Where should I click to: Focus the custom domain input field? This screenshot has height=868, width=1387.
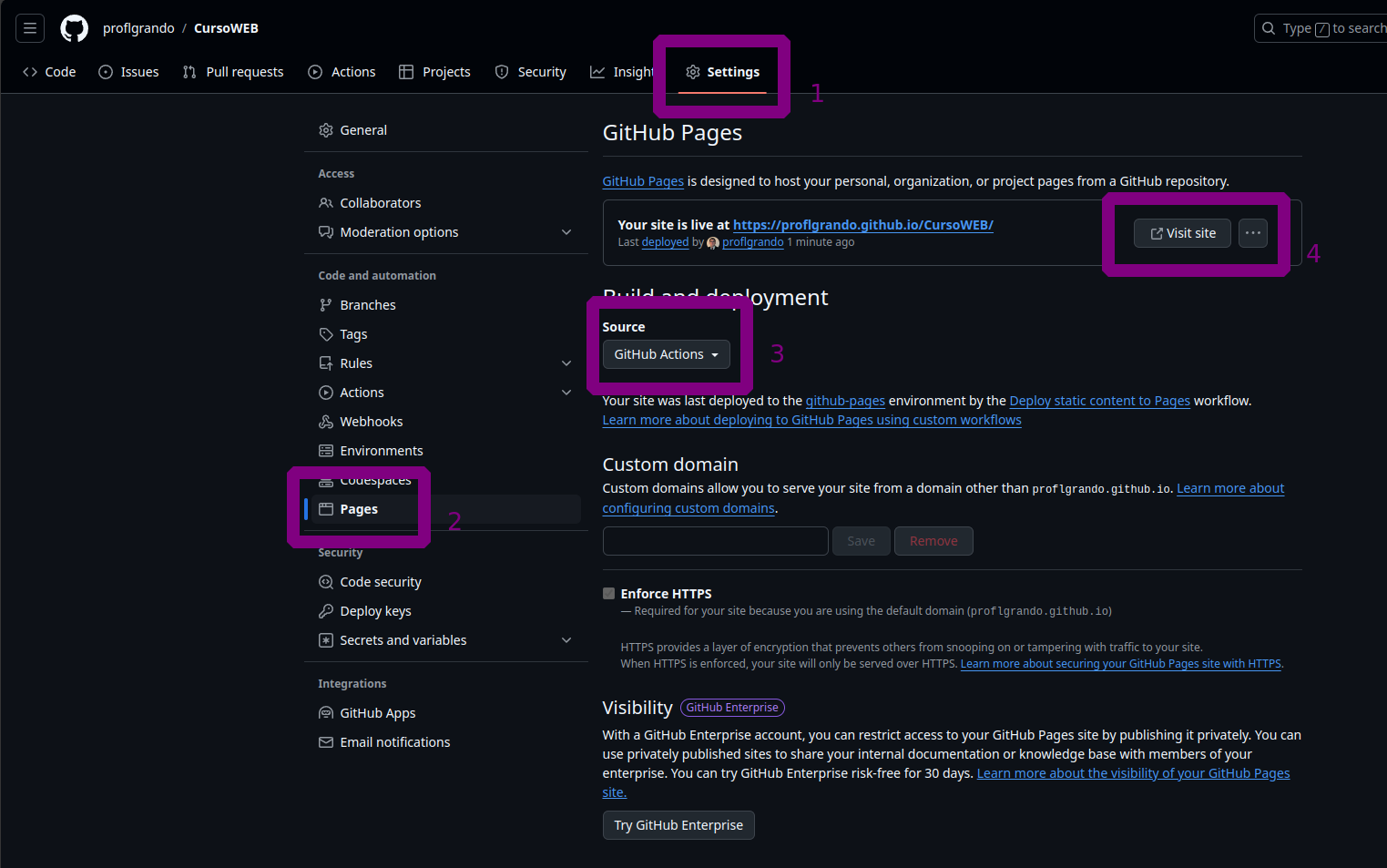click(716, 541)
